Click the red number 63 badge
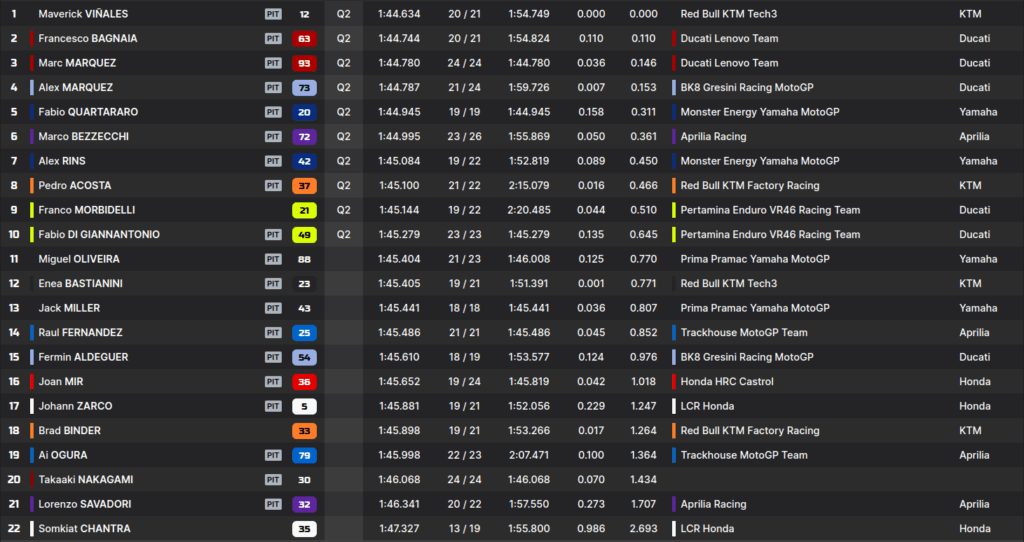The height and width of the screenshot is (542, 1024). click(x=304, y=39)
